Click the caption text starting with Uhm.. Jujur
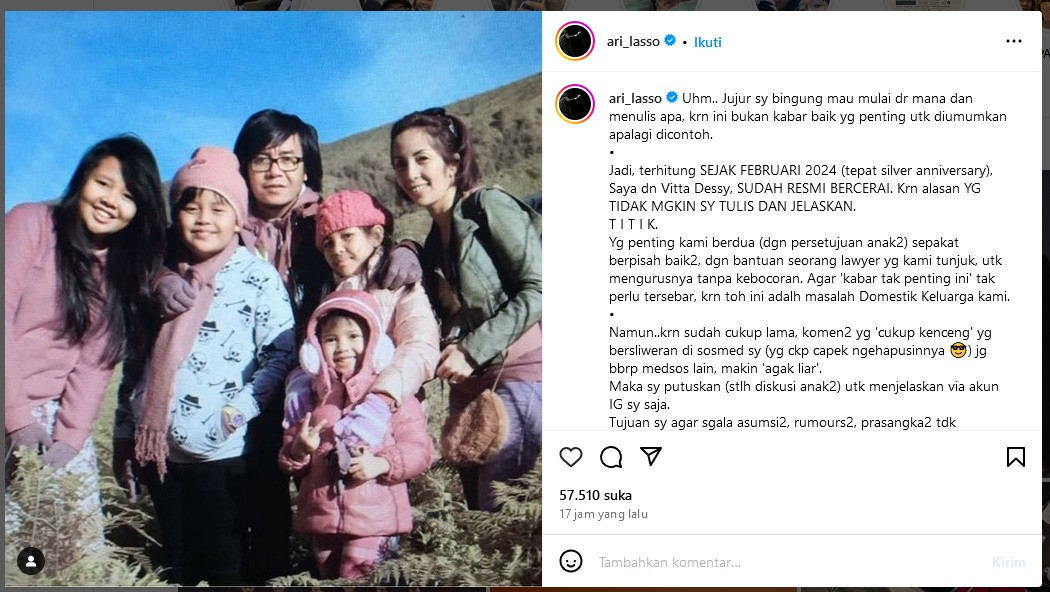The height and width of the screenshot is (592, 1050). click(808, 117)
